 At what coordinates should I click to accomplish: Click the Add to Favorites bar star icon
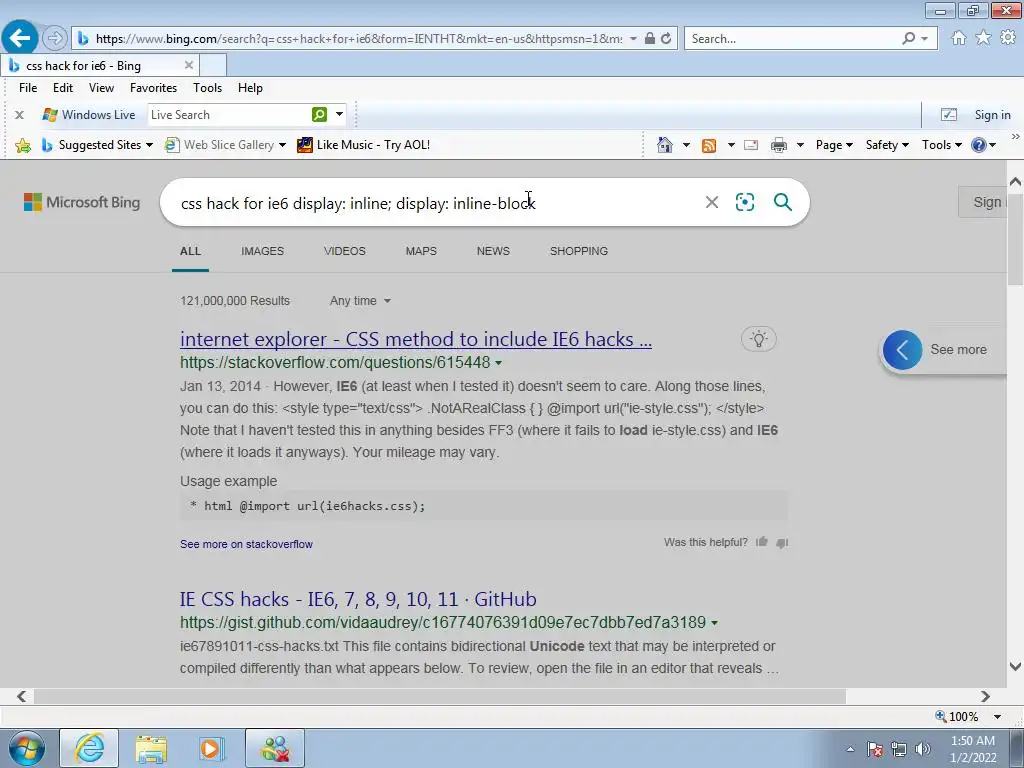[x=23, y=145]
